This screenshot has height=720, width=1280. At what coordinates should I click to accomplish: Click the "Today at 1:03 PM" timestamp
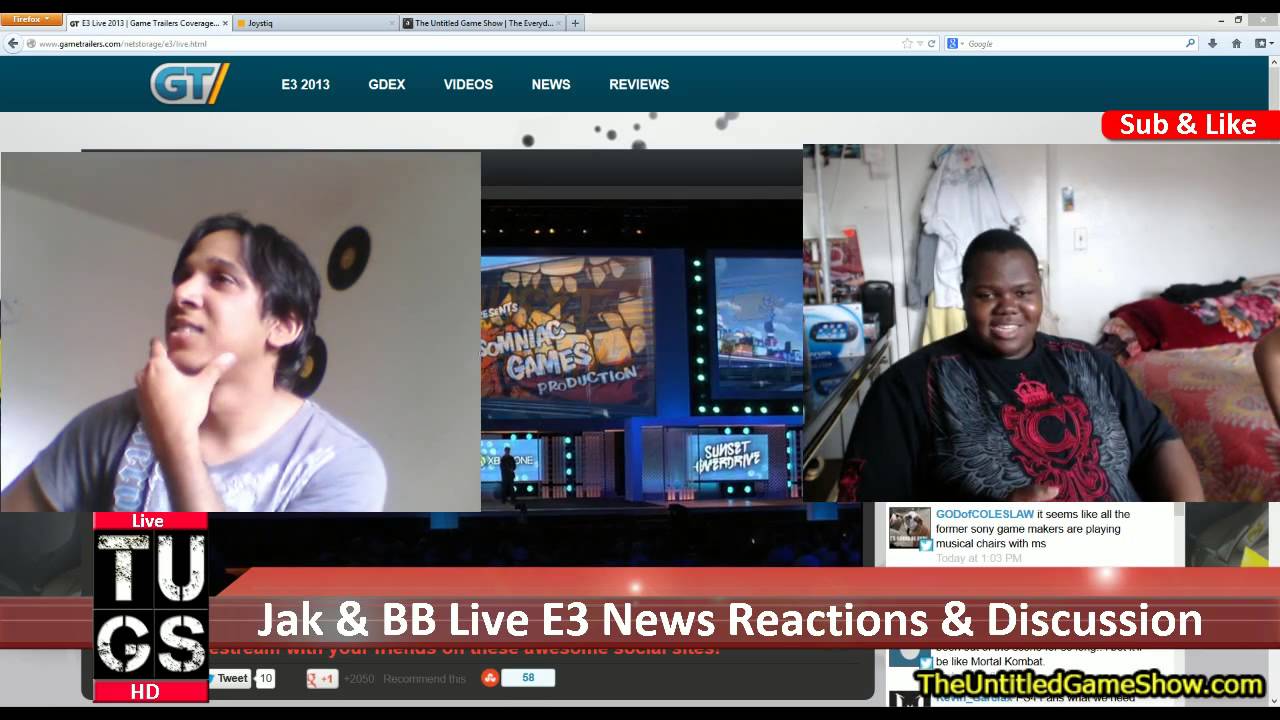[979, 558]
